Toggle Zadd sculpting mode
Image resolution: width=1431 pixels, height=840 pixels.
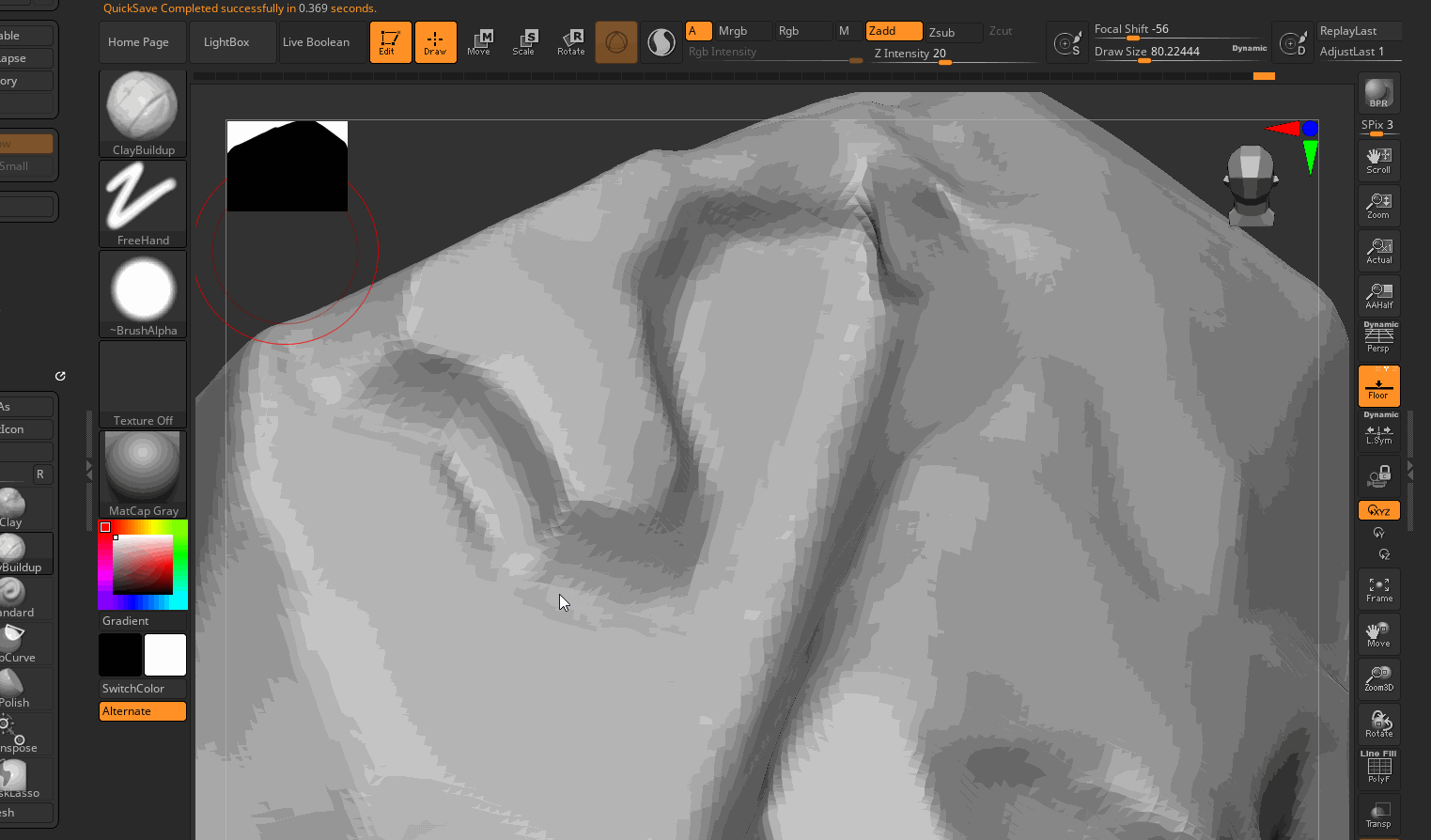click(x=893, y=31)
